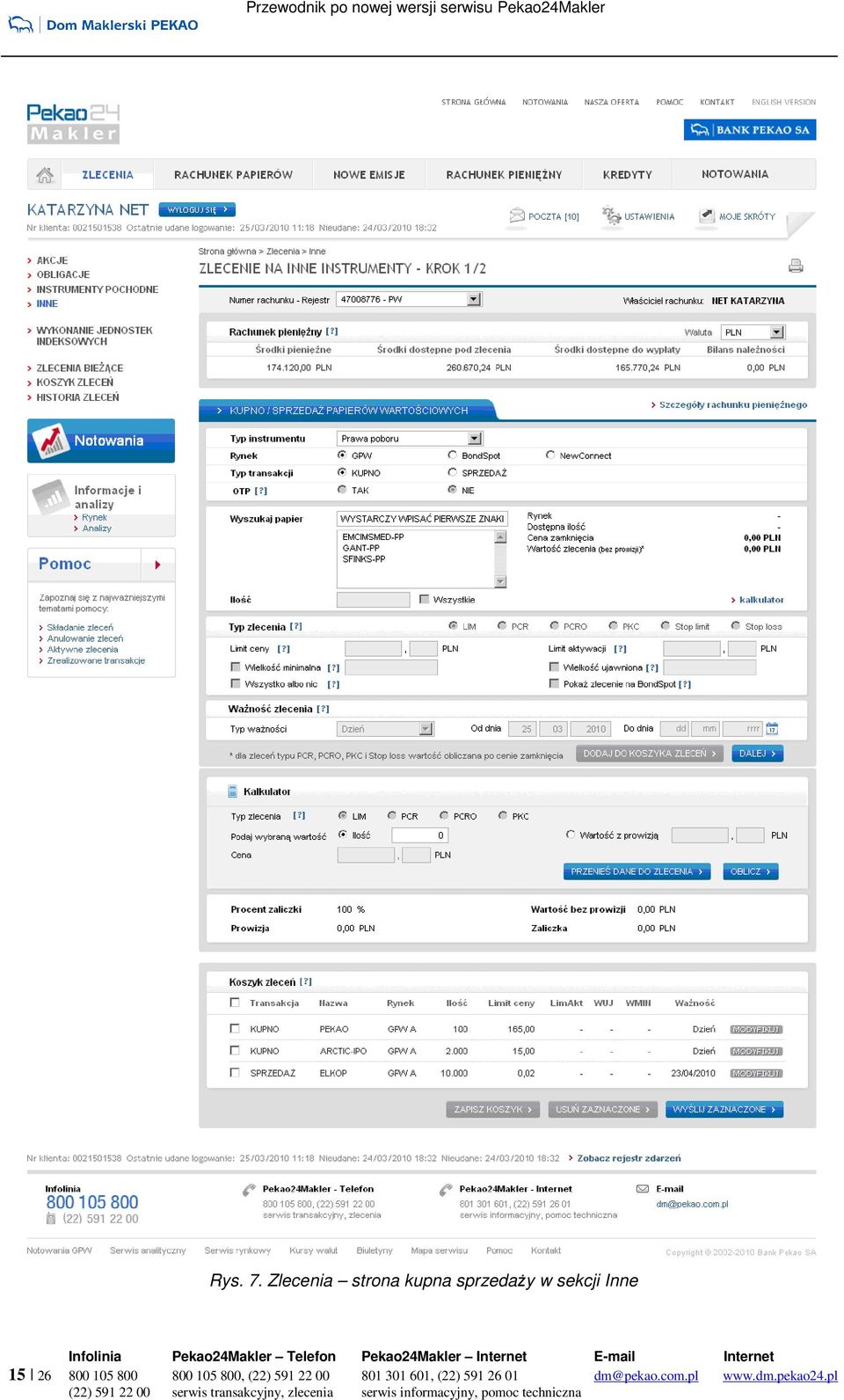This screenshot has width=844, height=1400.
Task: Expand AKCJE in left menu
Action: coord(52,260)
